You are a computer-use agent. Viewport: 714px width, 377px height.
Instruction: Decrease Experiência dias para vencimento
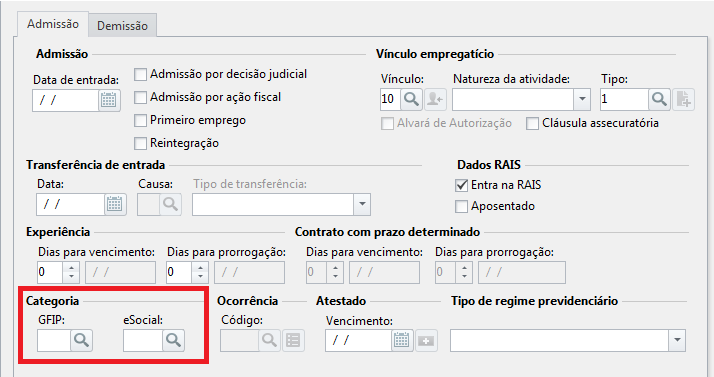[x=71, y=277]
